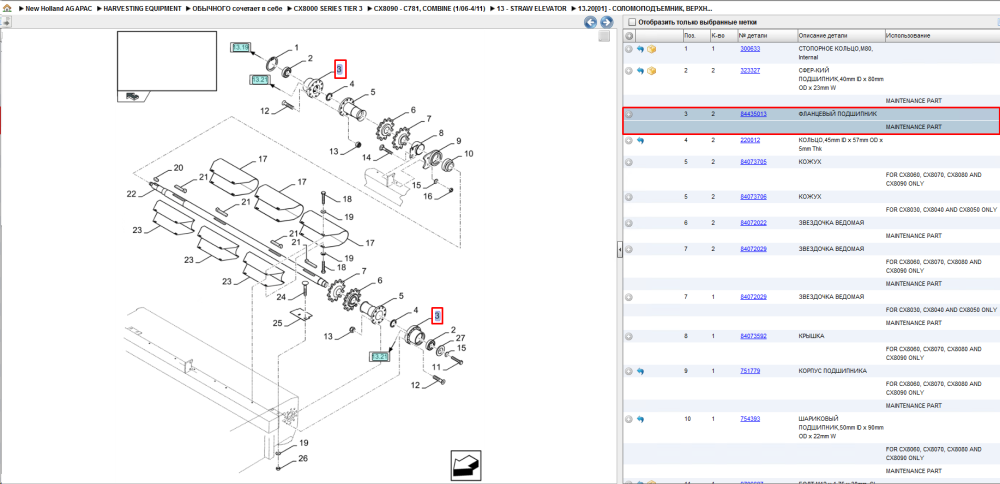Click plus icon on part 220012 row
The image size is (1000, 484).
point(629,140)
